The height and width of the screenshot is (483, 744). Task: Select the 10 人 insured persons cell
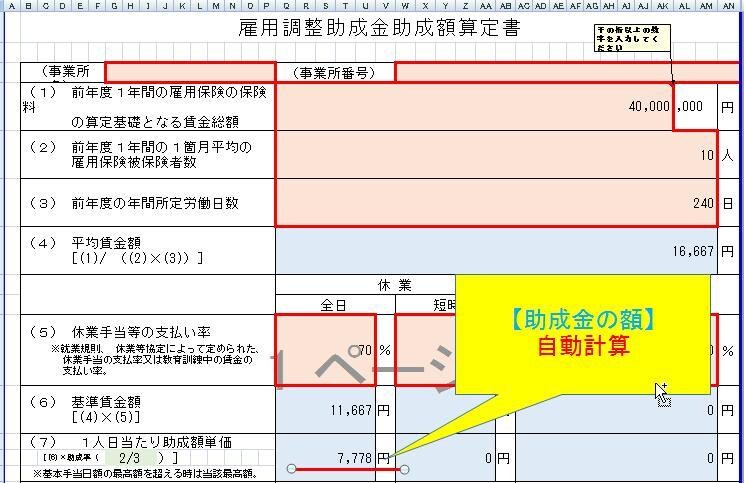[x=496, y=155]
